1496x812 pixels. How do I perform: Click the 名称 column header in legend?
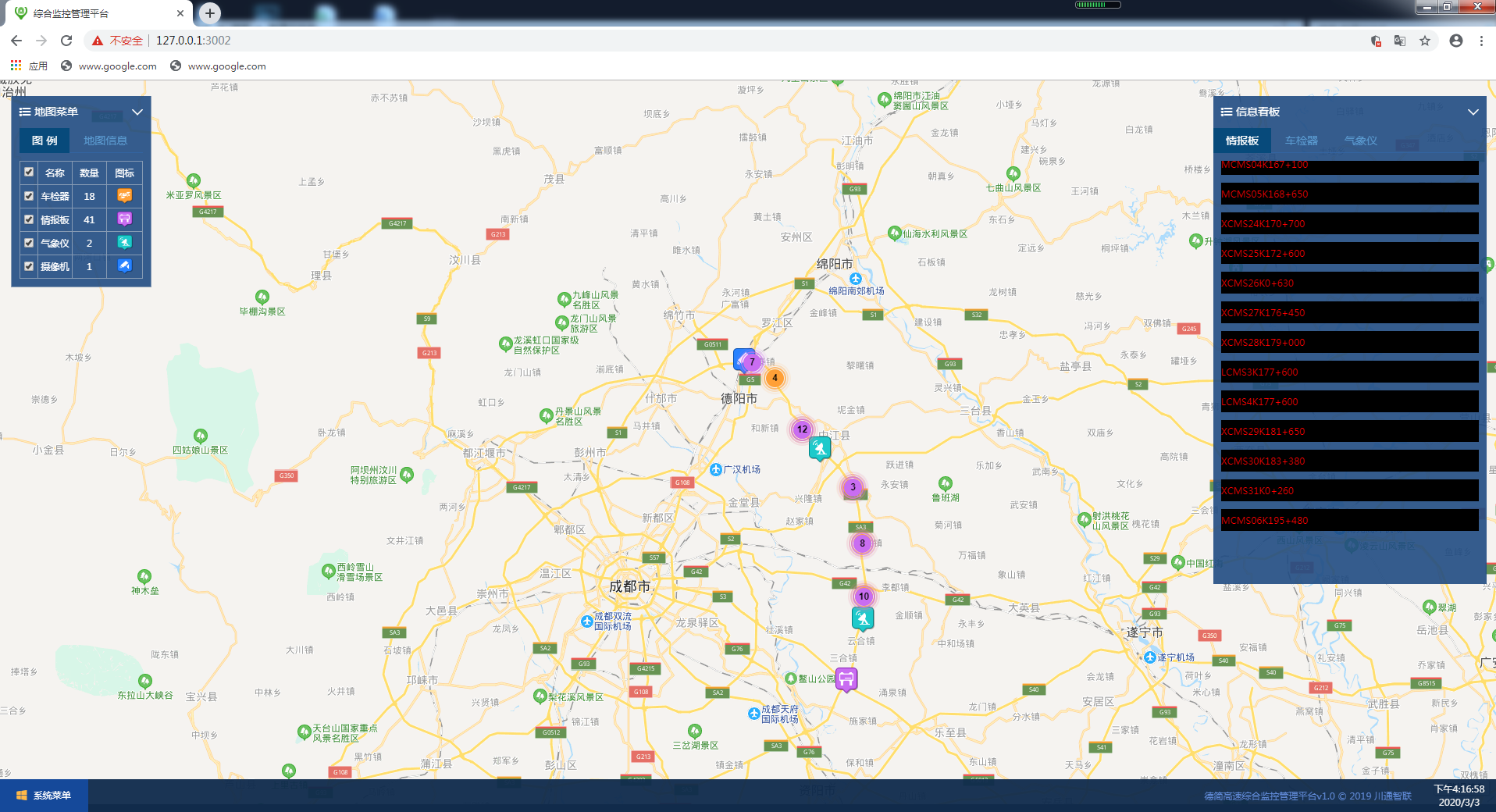[55, 173]
